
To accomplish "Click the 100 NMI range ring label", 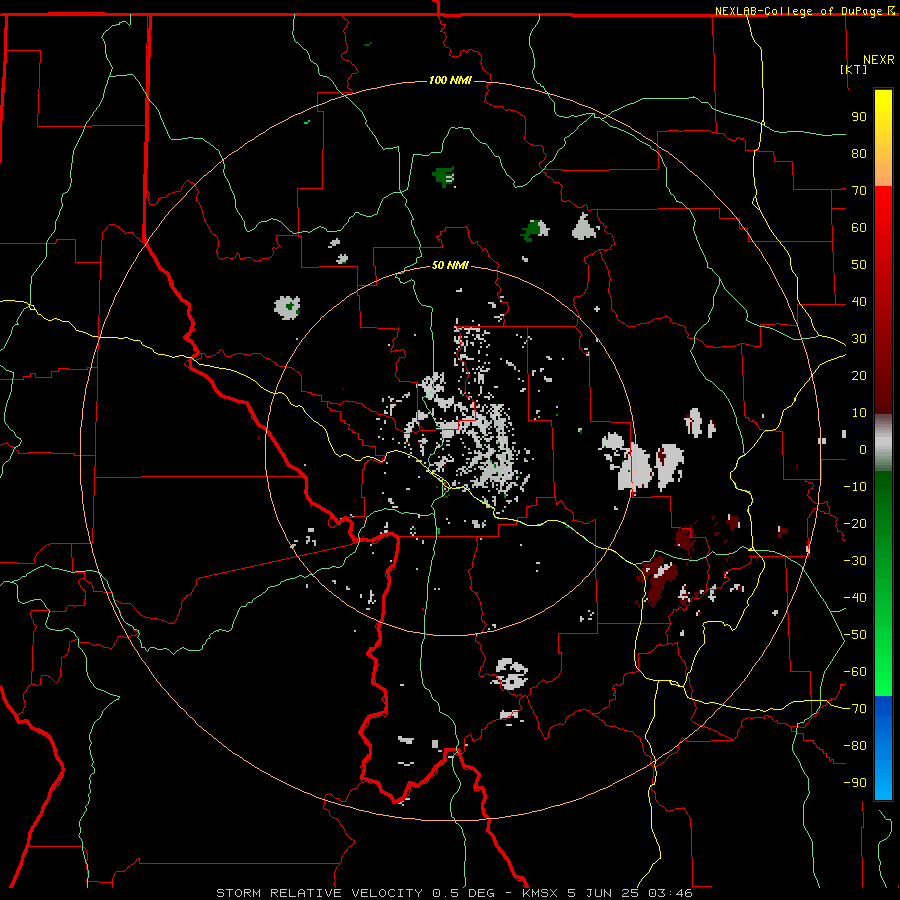I will tap(450, 80).
